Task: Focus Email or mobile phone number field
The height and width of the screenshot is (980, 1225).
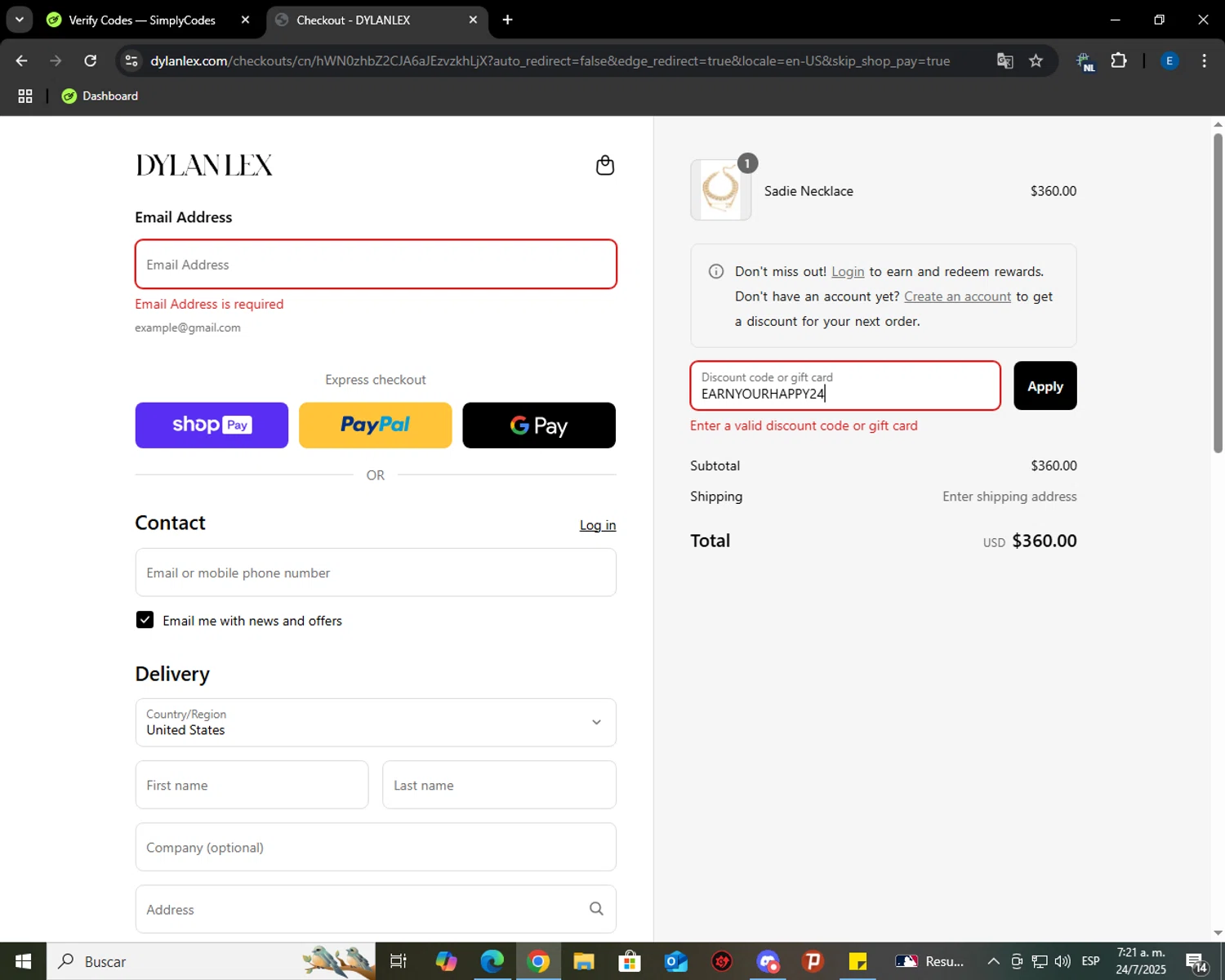Action: 376,572
